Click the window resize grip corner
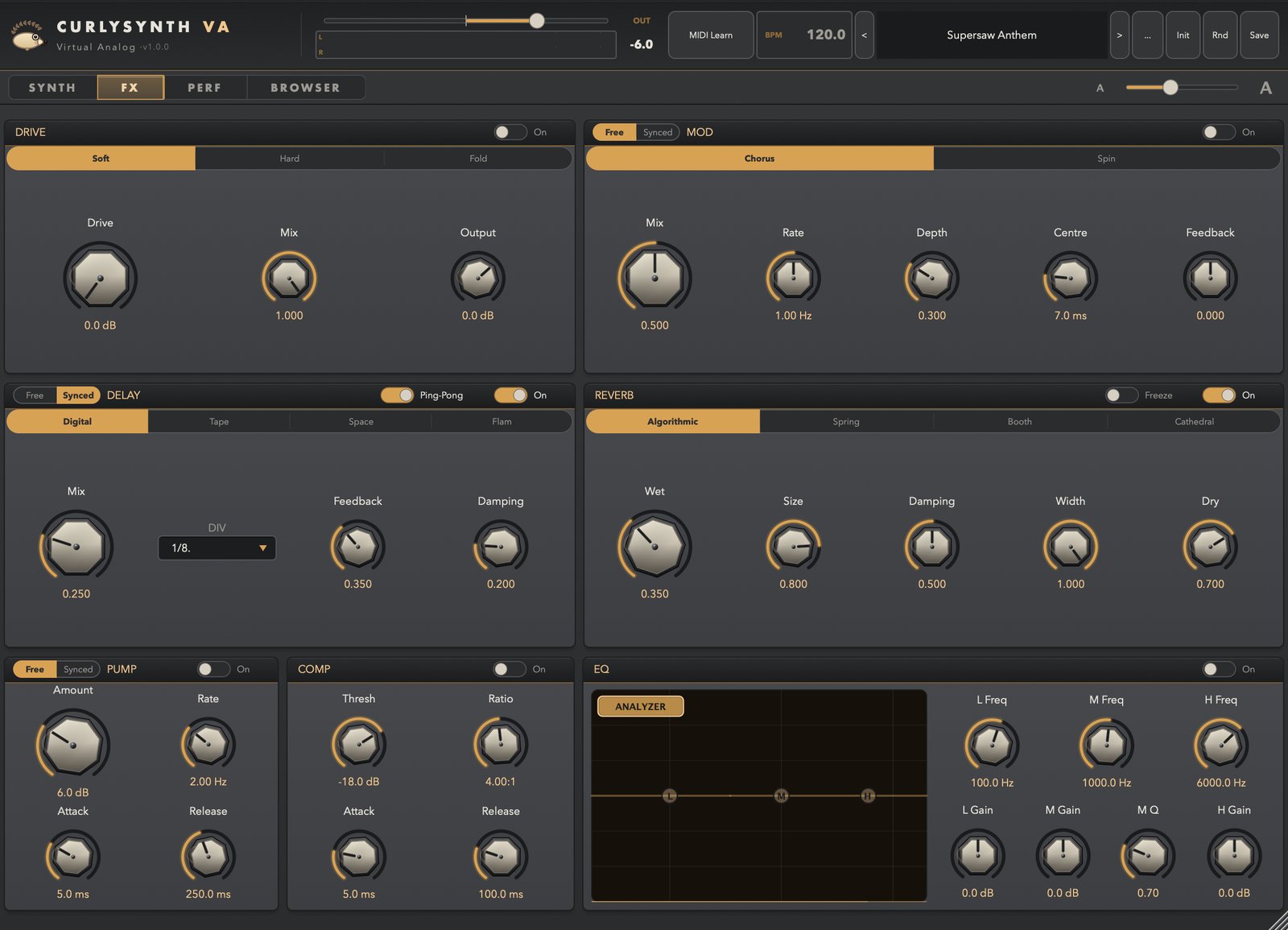 [x=1278, y=921]
